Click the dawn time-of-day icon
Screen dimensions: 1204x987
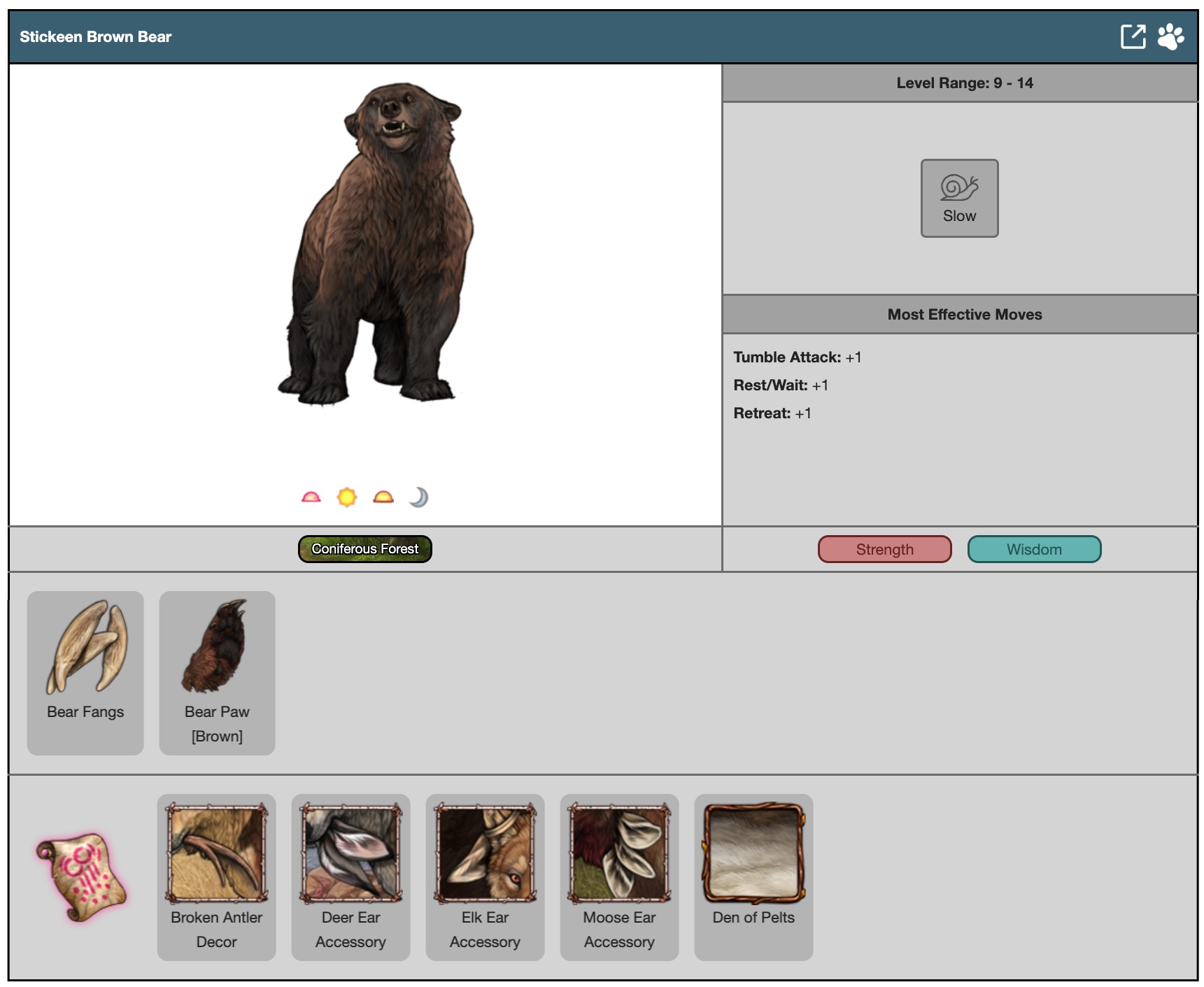point(311,497)
